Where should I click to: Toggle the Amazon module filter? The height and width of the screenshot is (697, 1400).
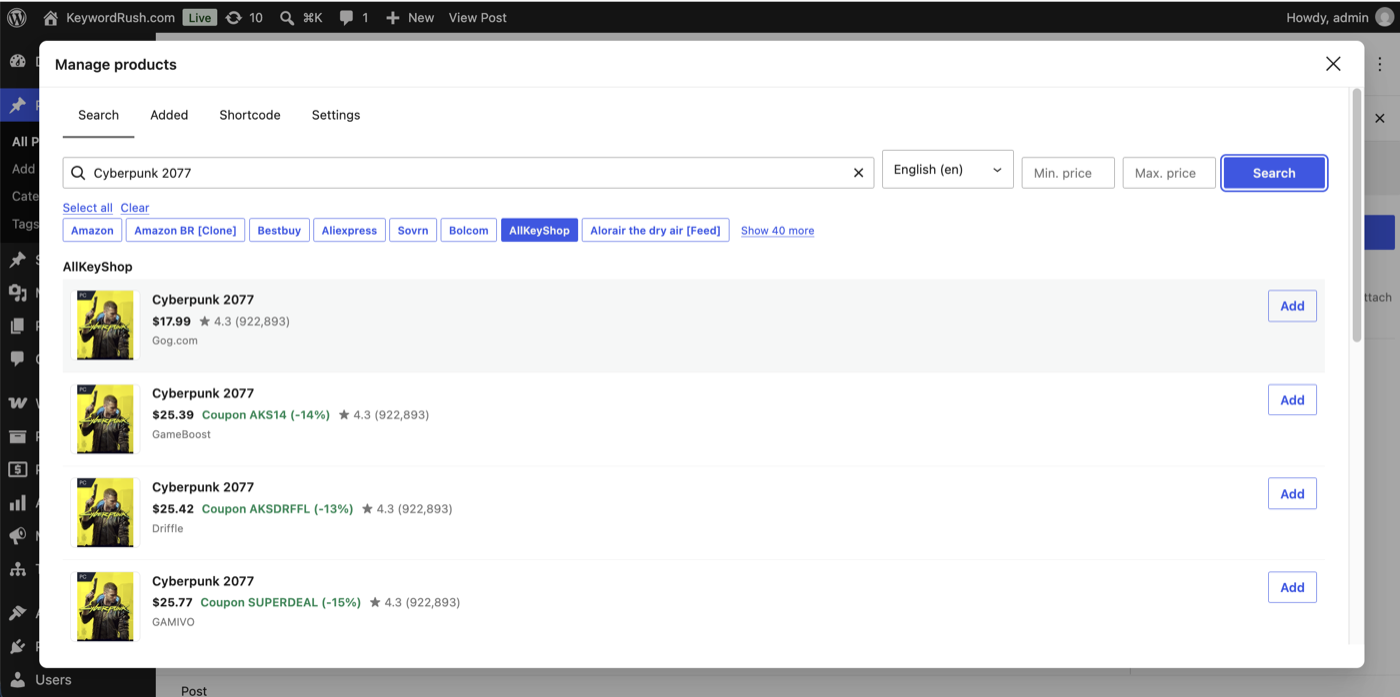click(92, 230)
